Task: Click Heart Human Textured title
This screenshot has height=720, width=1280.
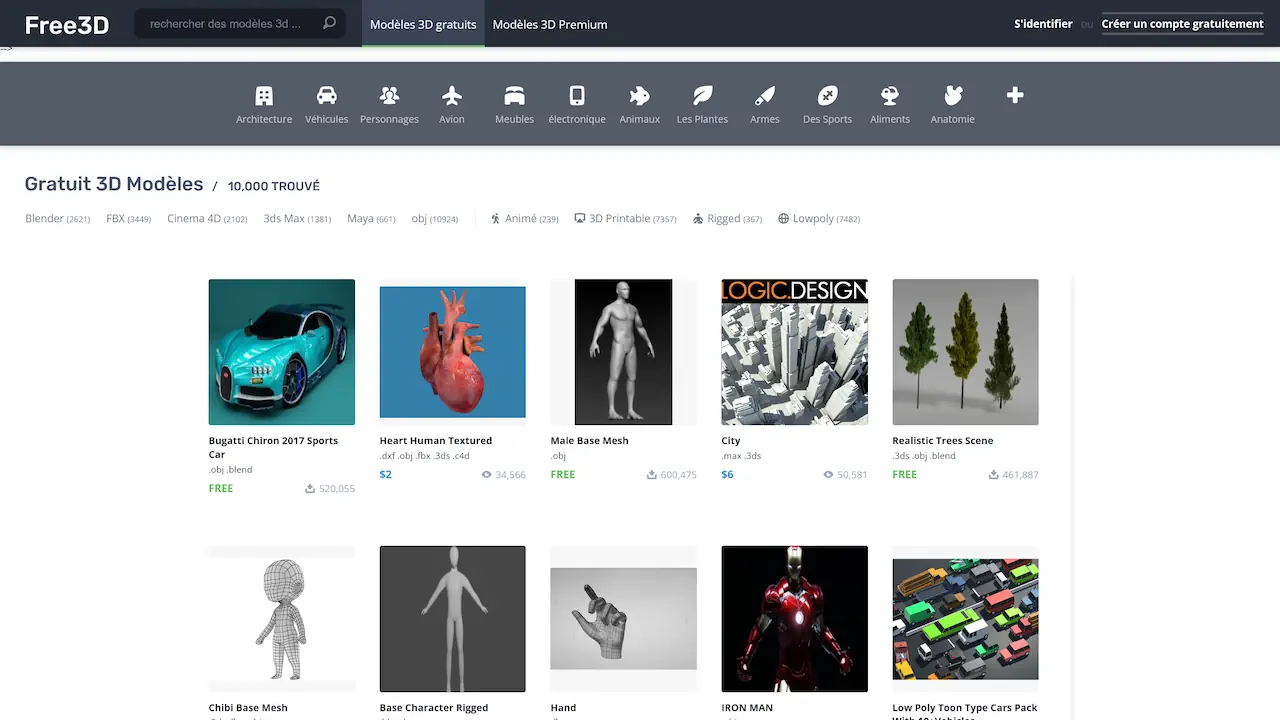Action: coord(436,440)
